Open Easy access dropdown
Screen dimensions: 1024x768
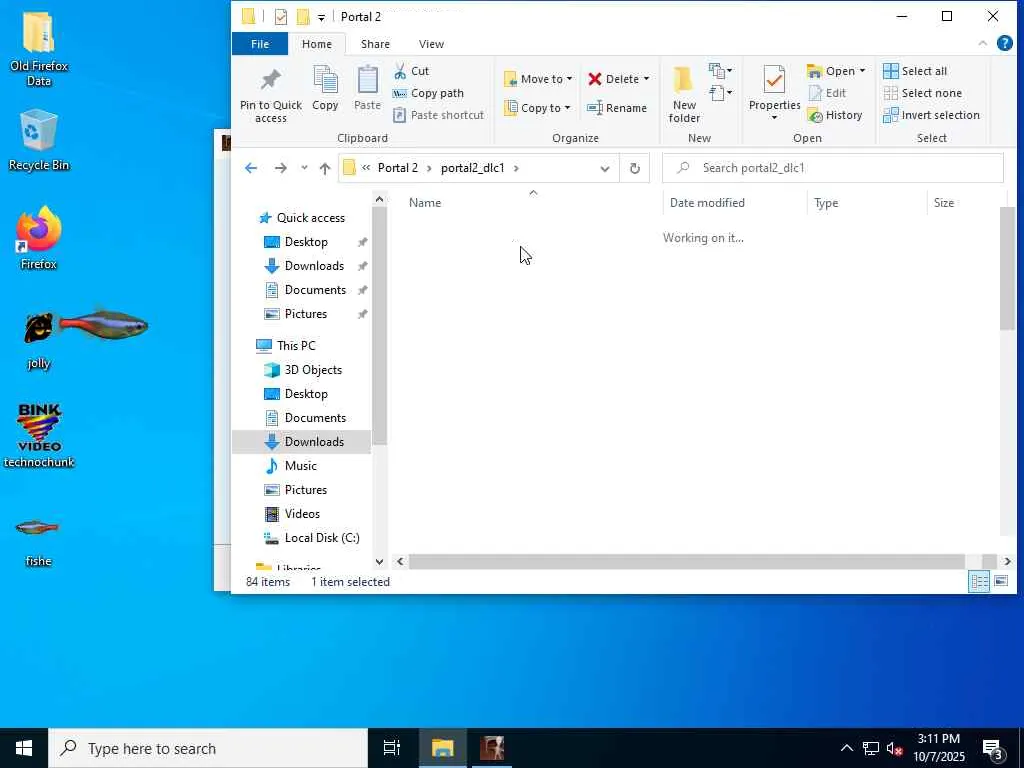click(720, 93)
